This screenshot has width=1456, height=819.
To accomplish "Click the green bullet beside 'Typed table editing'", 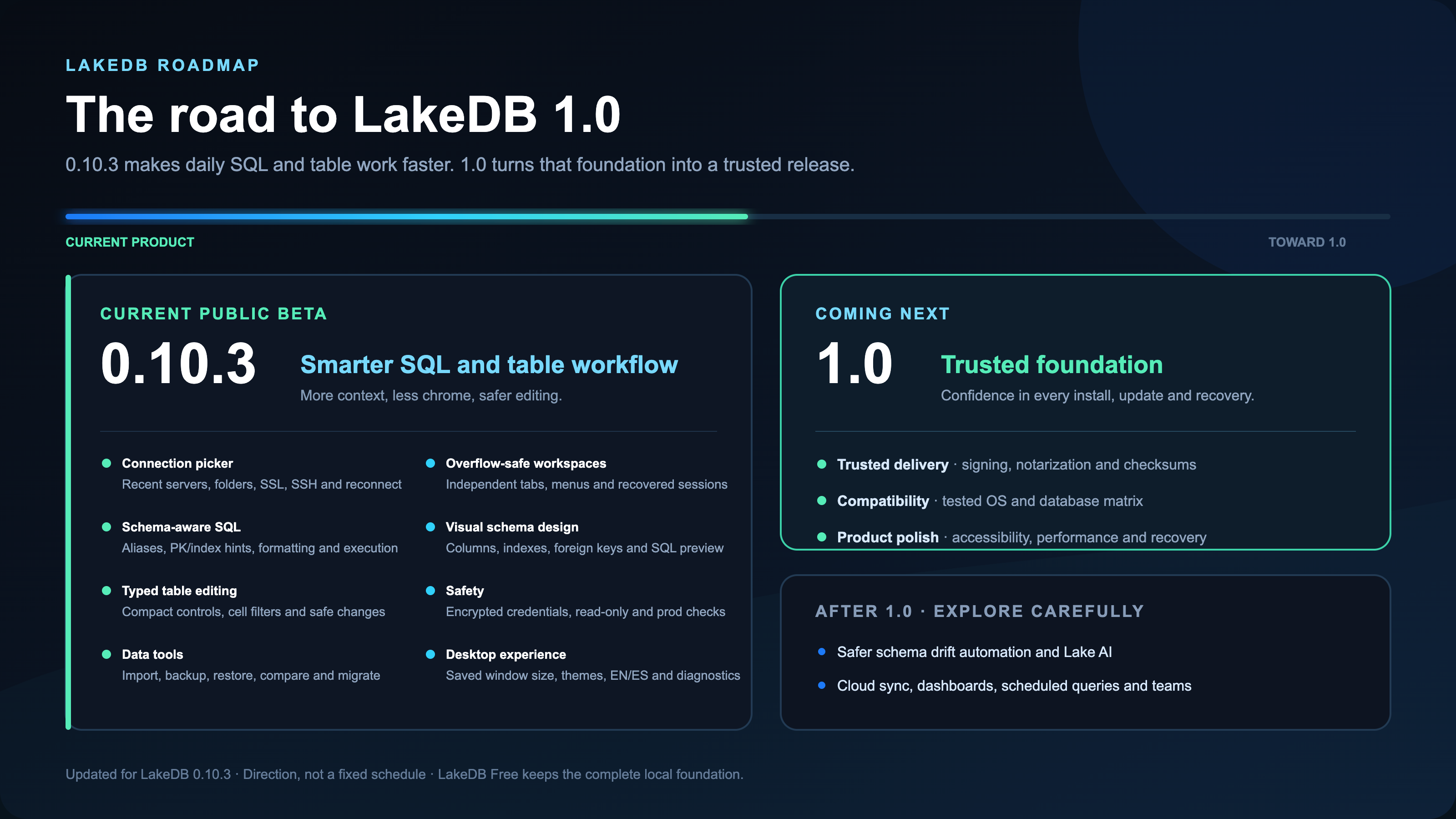I will pyautogui.click(x=106, y=591).
